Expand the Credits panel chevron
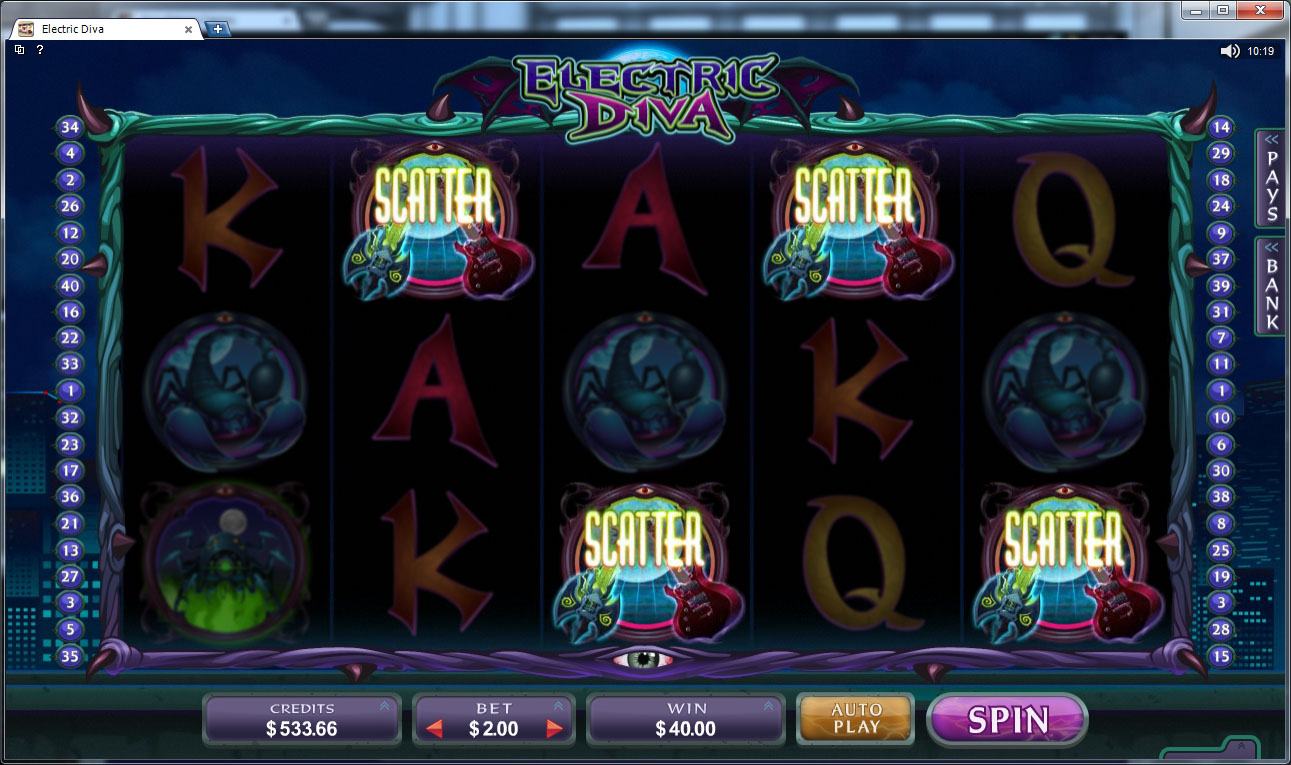This screenshot has width=1291, height=765. 386,706
